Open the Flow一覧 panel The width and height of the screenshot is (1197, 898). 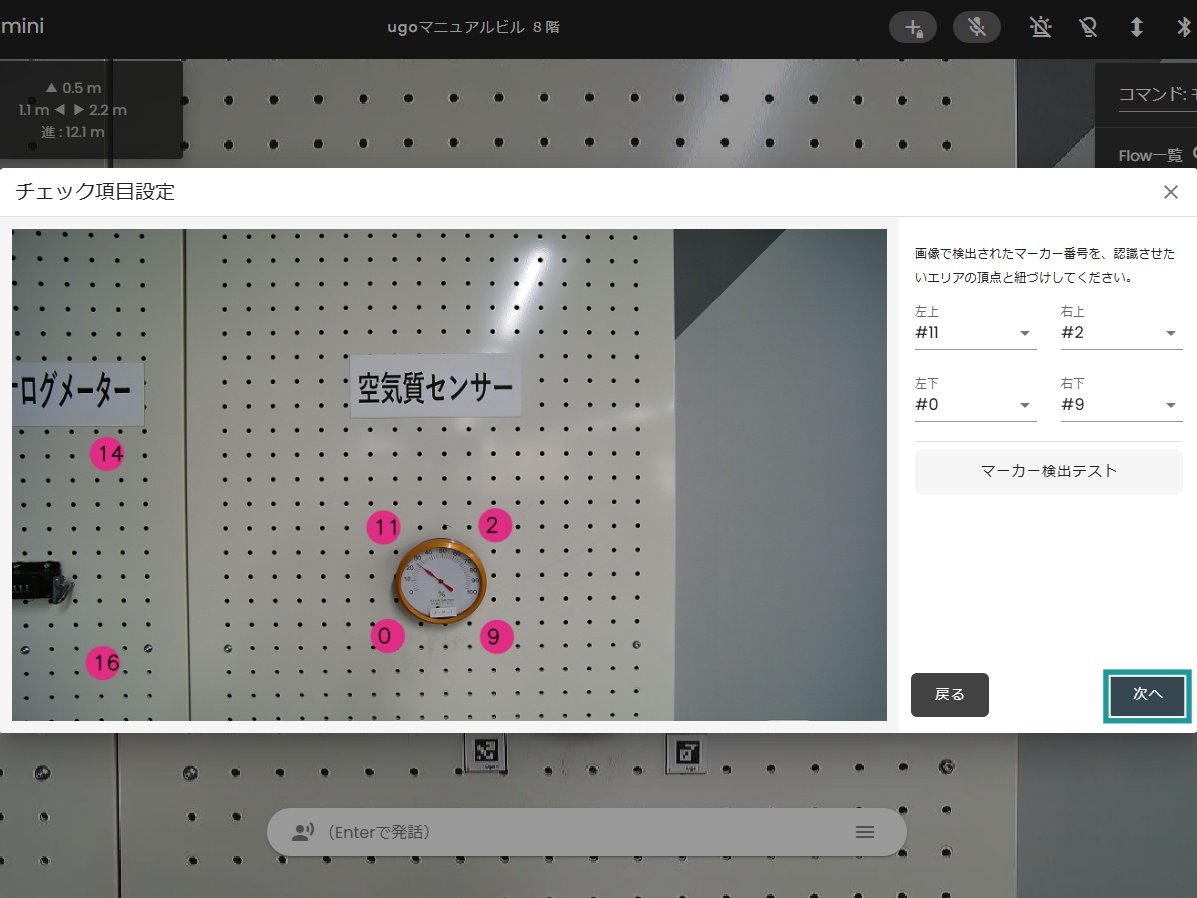(1152, 154)
